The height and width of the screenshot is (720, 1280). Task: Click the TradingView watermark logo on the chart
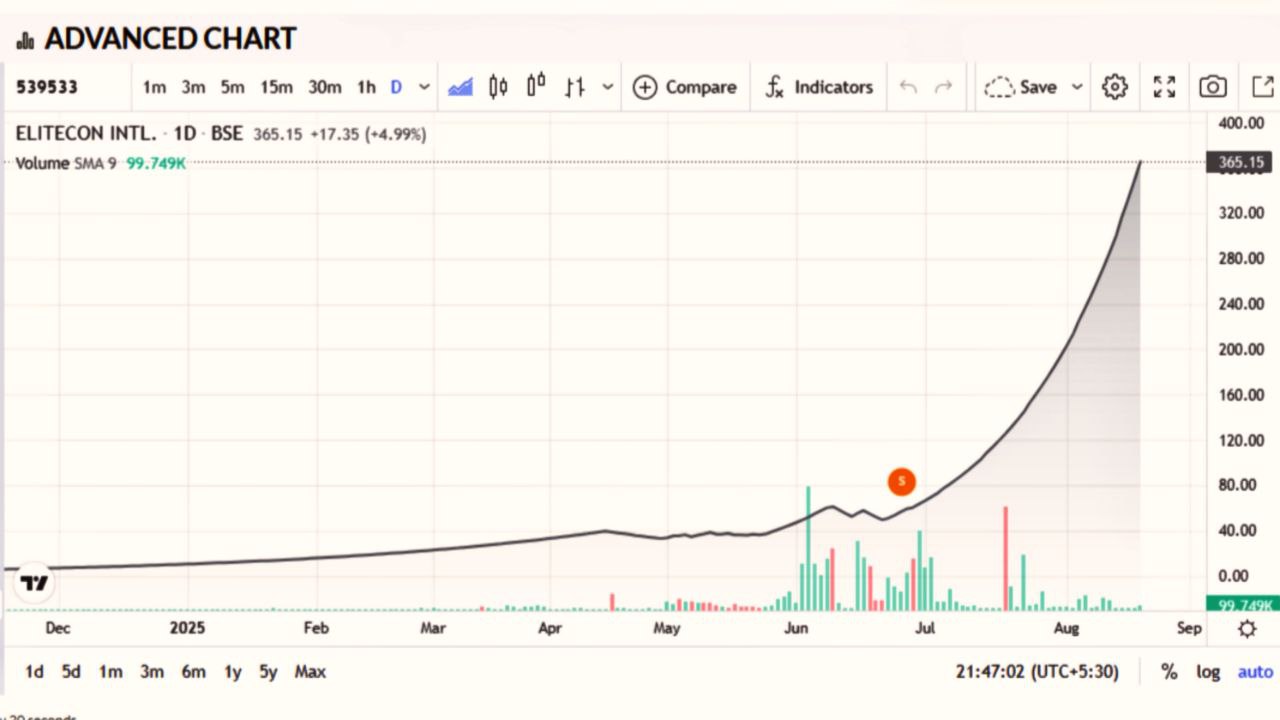click(x=34, y=582)
